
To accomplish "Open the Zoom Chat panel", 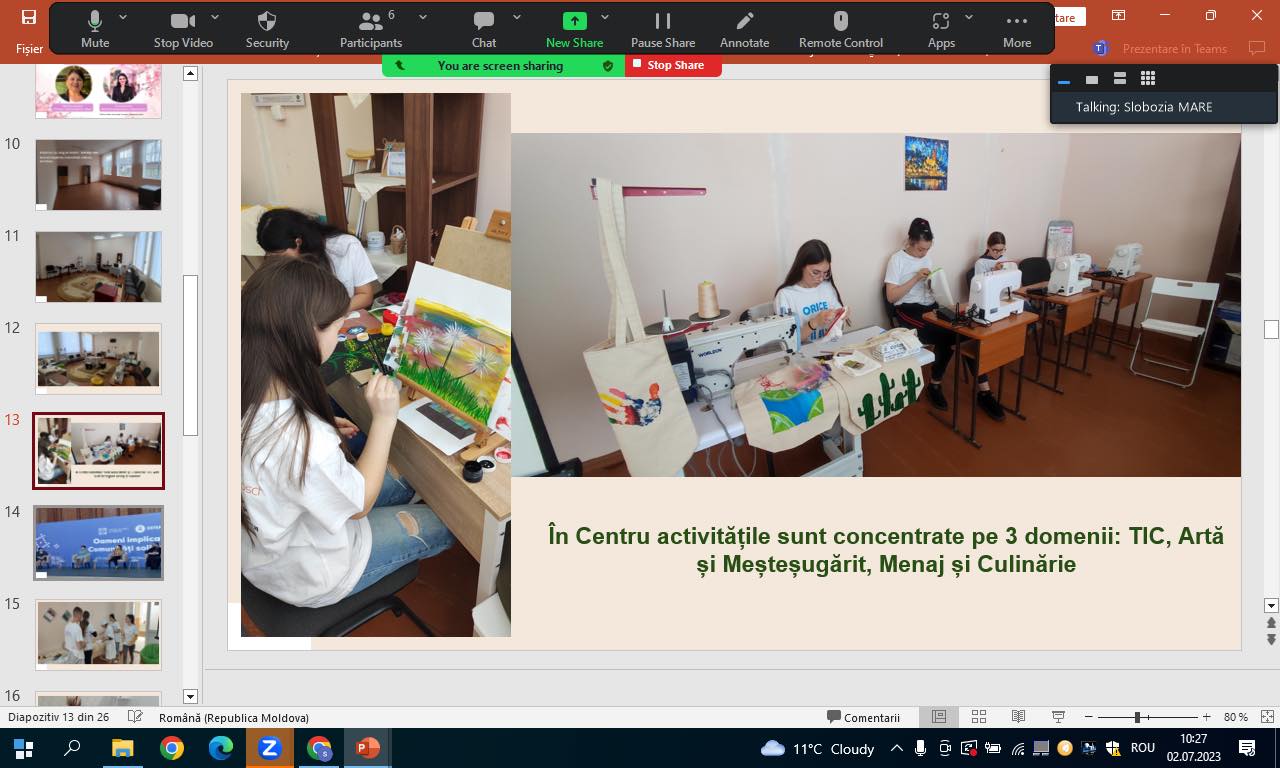I will (x=484, y=29).
